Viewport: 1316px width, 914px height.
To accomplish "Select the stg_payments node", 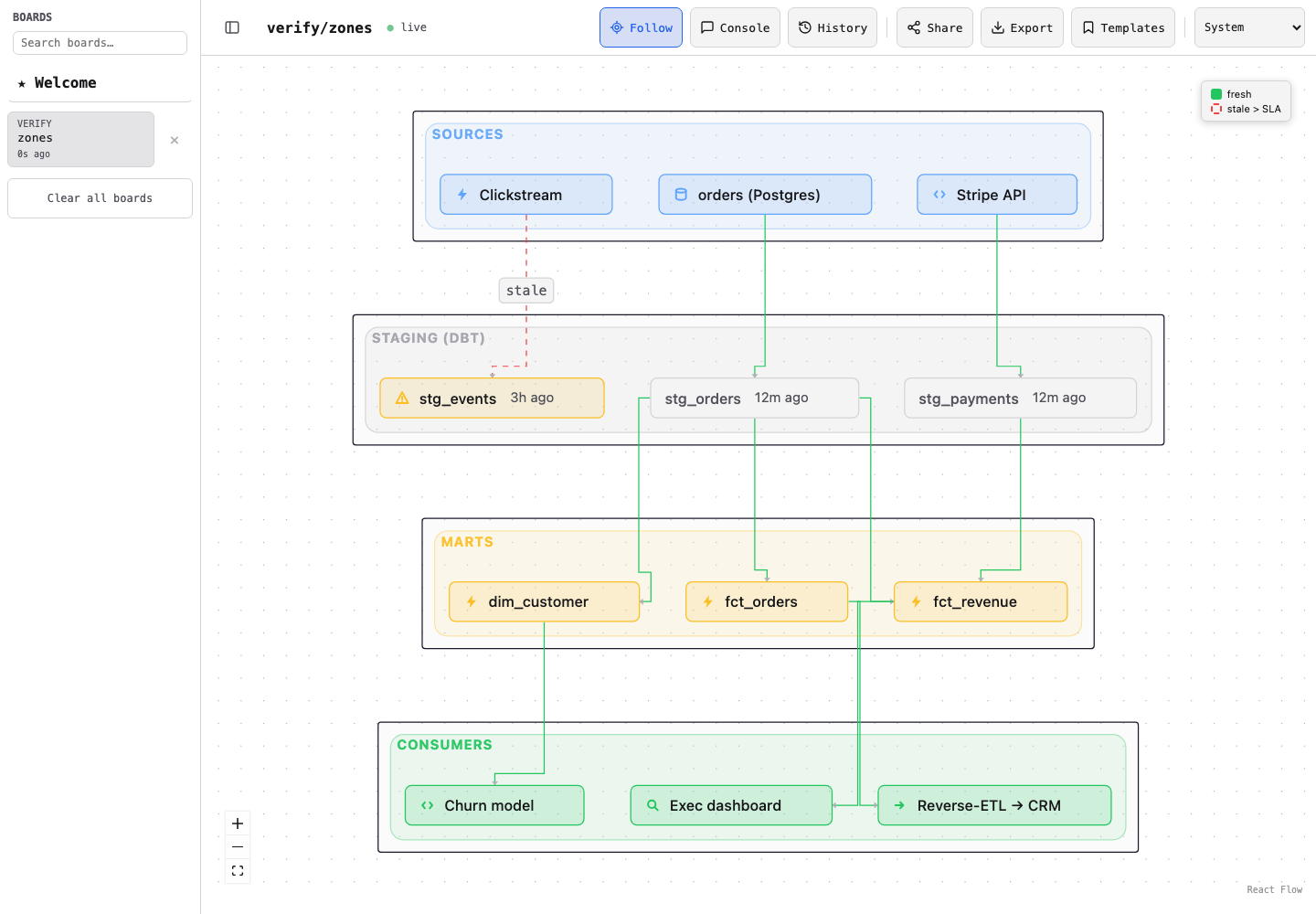I will [x=1021, y=399].
